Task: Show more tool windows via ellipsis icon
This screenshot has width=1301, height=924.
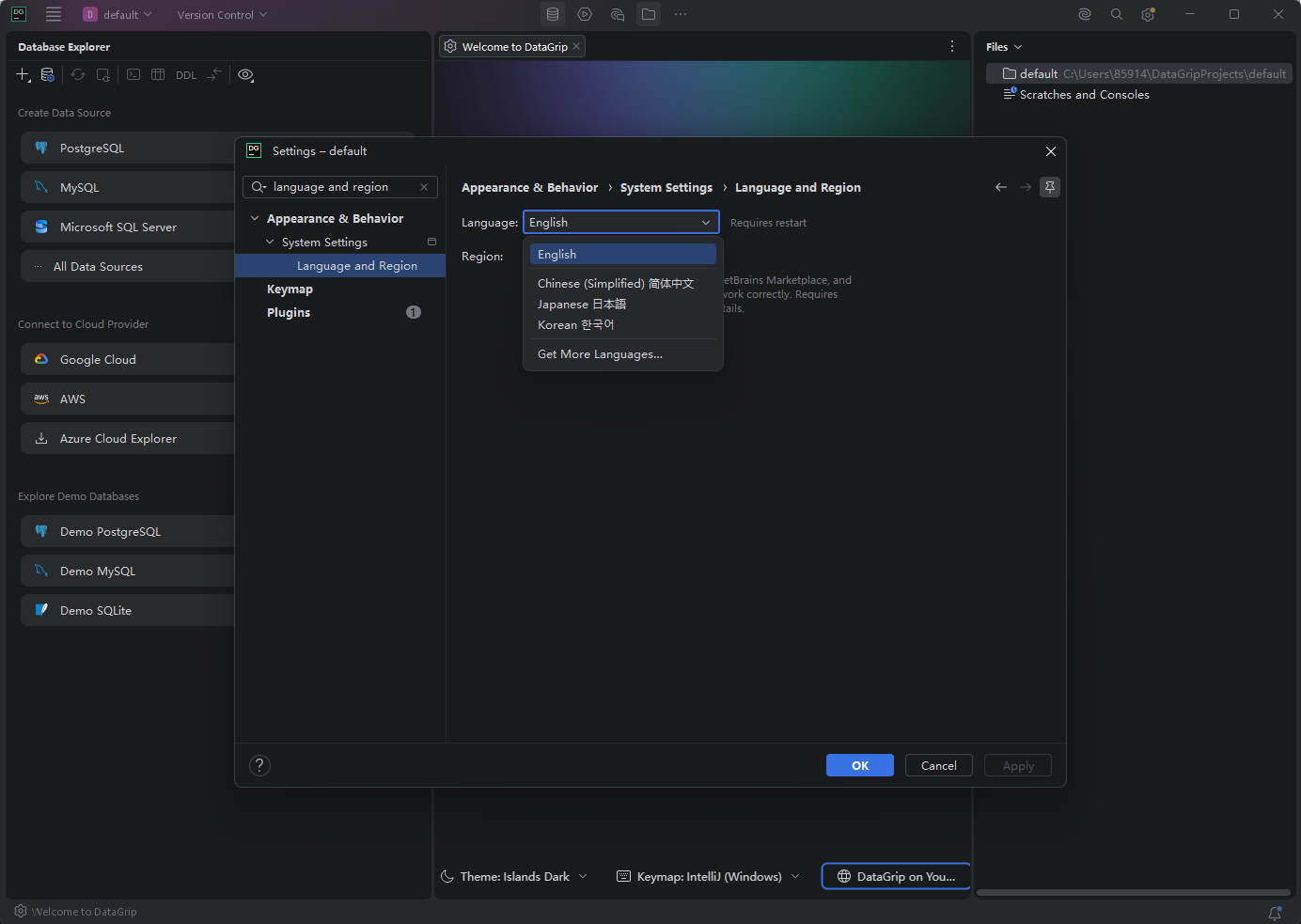Action: tap(681, 14)
